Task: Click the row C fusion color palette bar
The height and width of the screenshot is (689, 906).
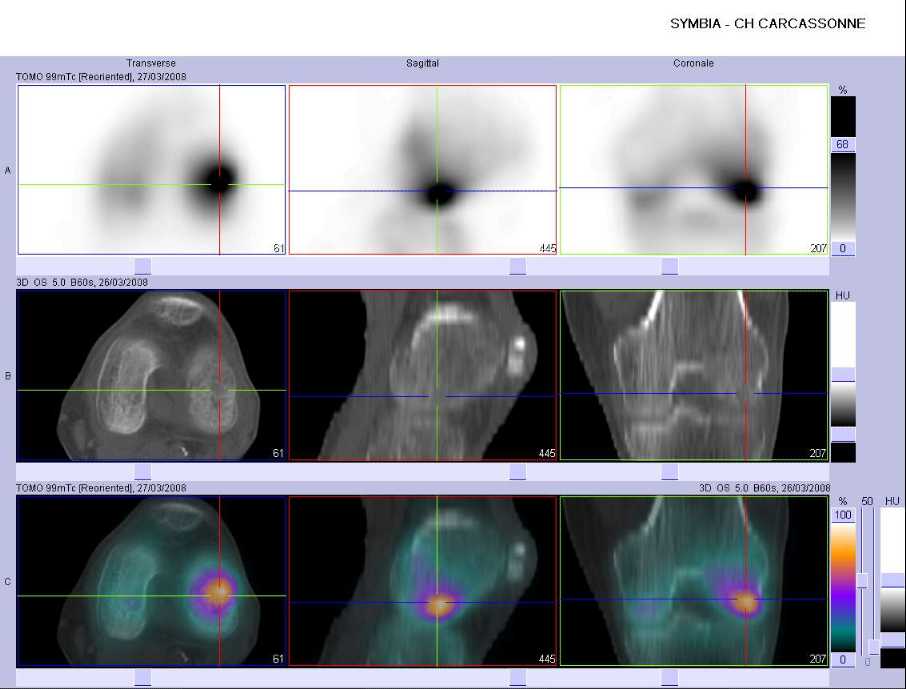Action: pos(843,587)
